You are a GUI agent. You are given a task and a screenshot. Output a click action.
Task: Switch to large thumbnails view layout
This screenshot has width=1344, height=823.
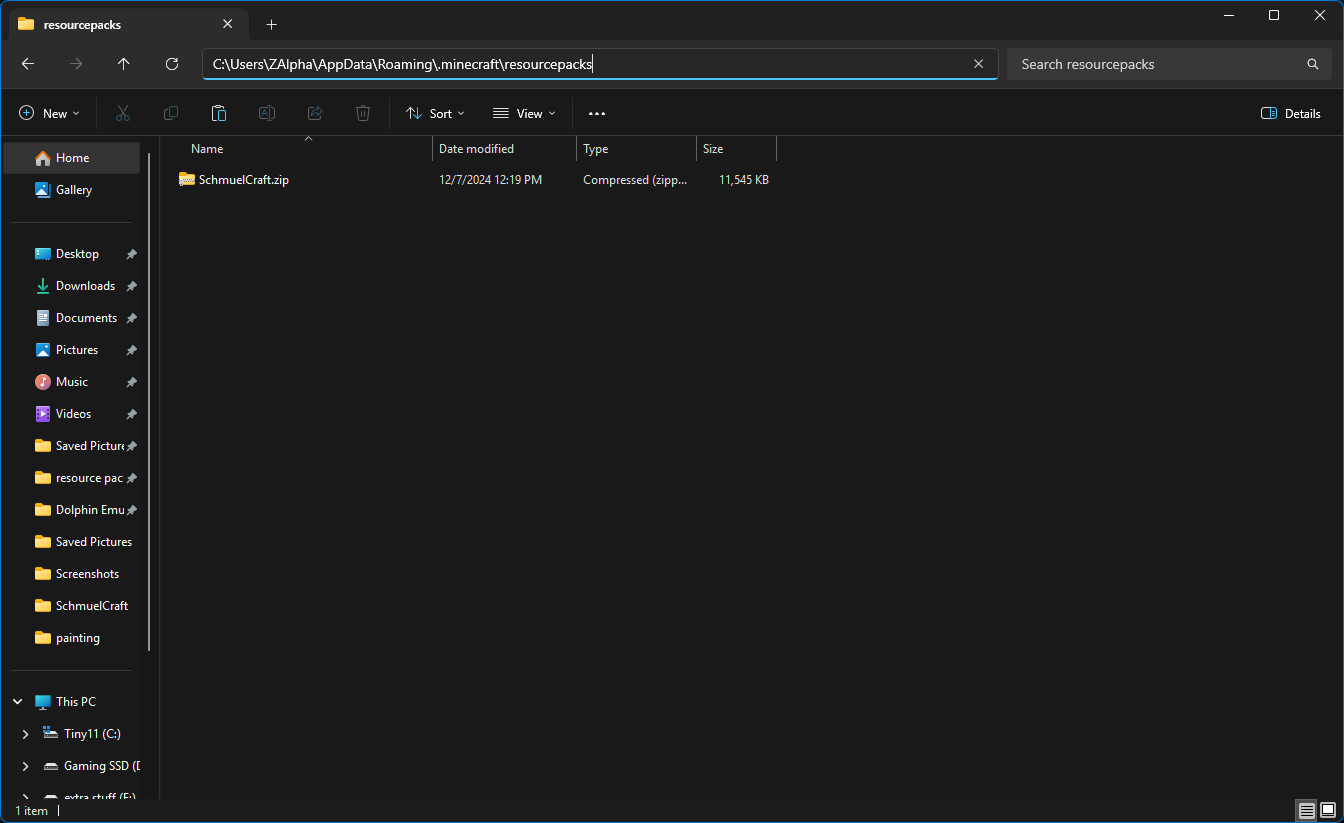1328,810
